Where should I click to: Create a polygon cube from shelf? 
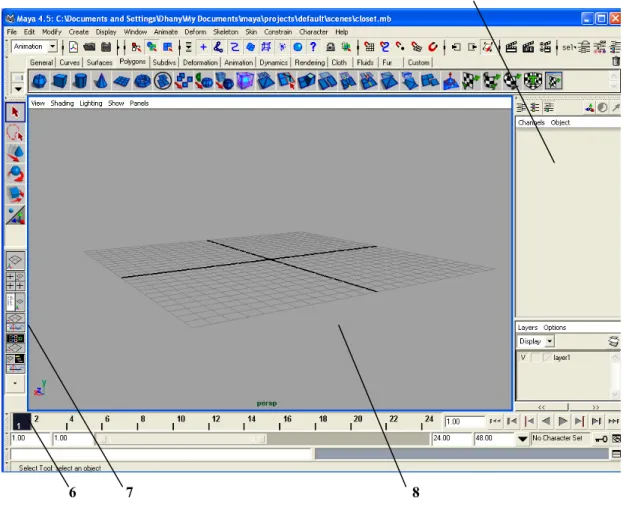click(60, 81)
